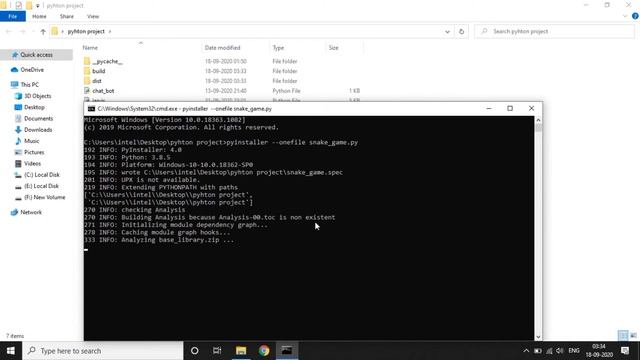Select (F:) New Volume drive
Image resolution: width=640 pixels, height=360 pixels.
click(44, 197)
